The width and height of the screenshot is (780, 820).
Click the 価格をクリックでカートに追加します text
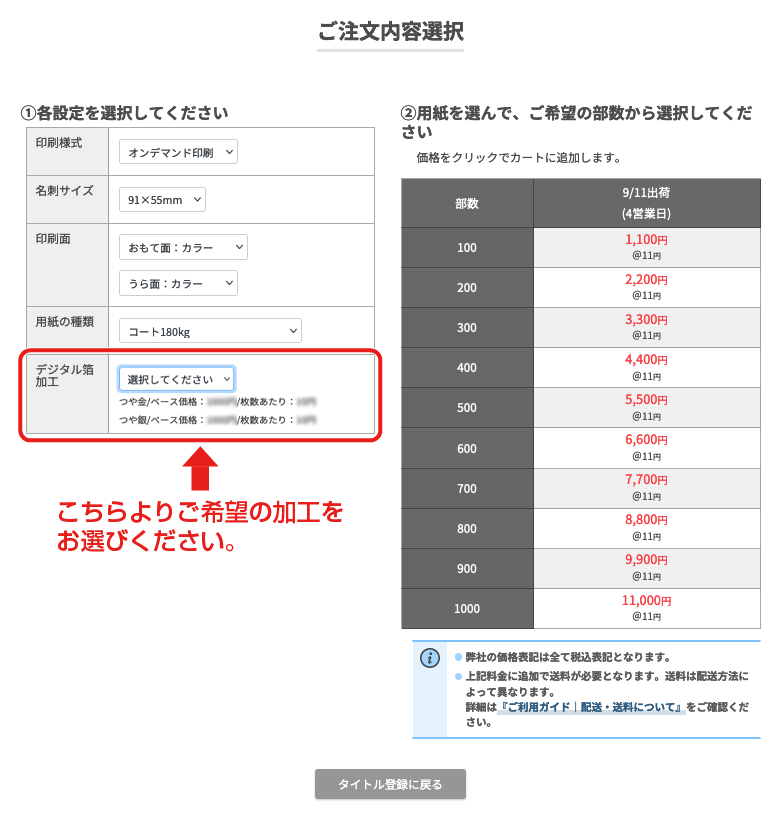519,158
